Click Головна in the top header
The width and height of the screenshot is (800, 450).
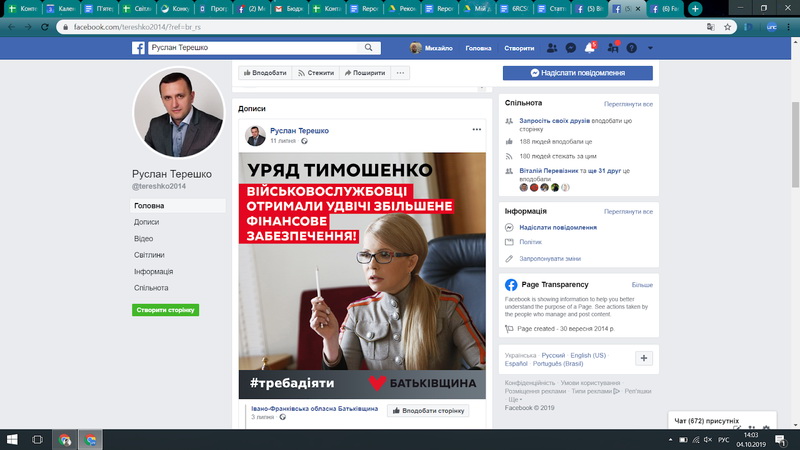click(x=478, y=48)
